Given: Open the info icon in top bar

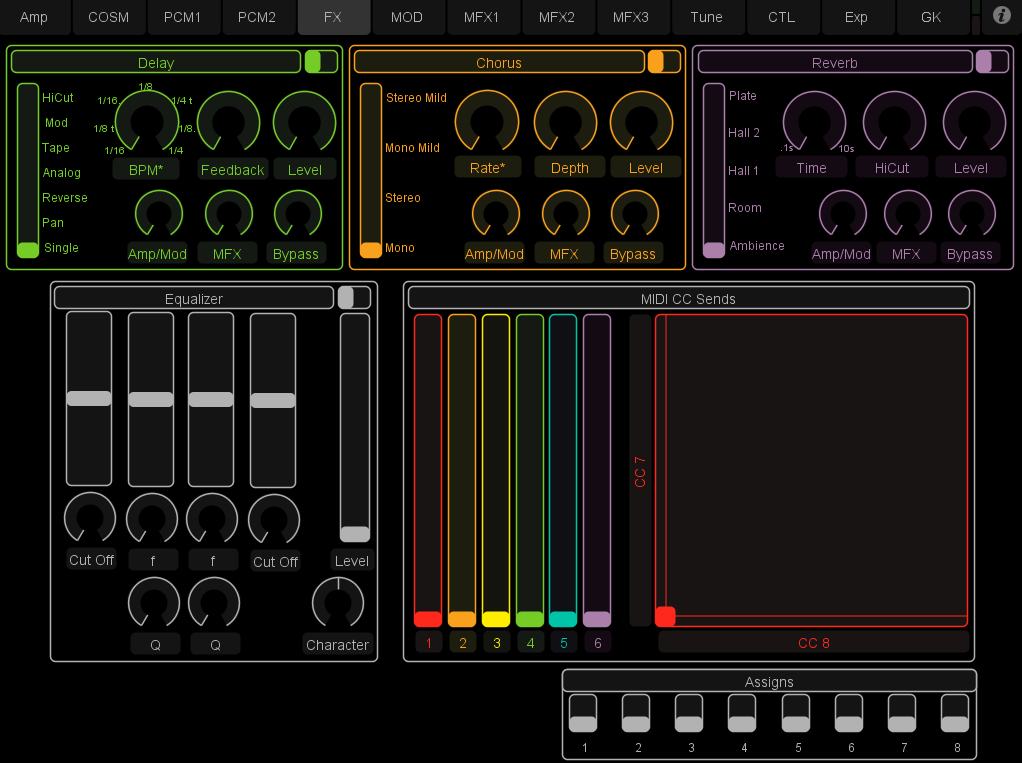Looking at the screenshot, I should coord(1001,16).
